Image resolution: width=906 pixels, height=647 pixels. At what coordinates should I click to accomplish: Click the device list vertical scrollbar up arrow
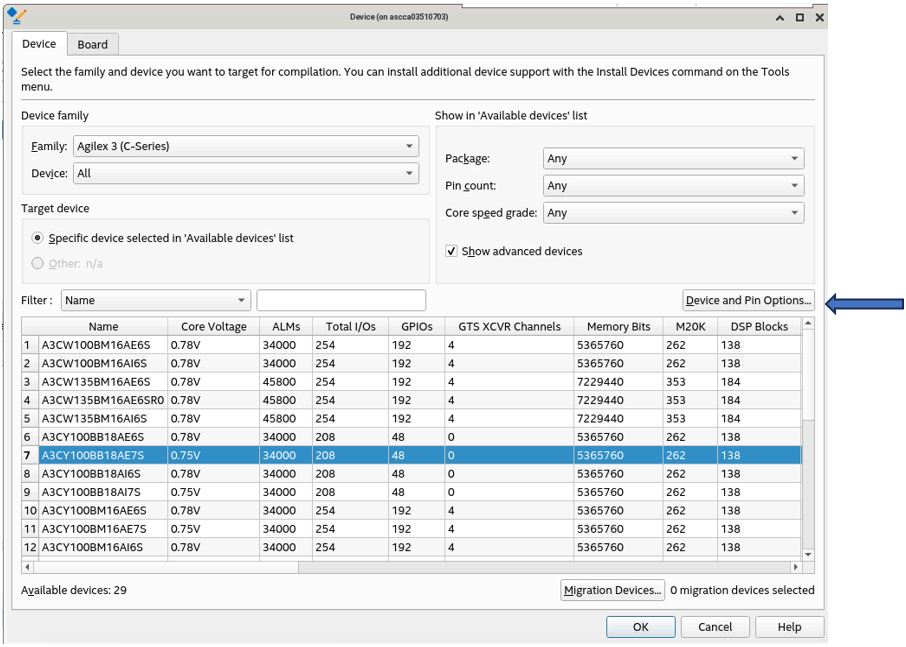click(x=808, y=324)
